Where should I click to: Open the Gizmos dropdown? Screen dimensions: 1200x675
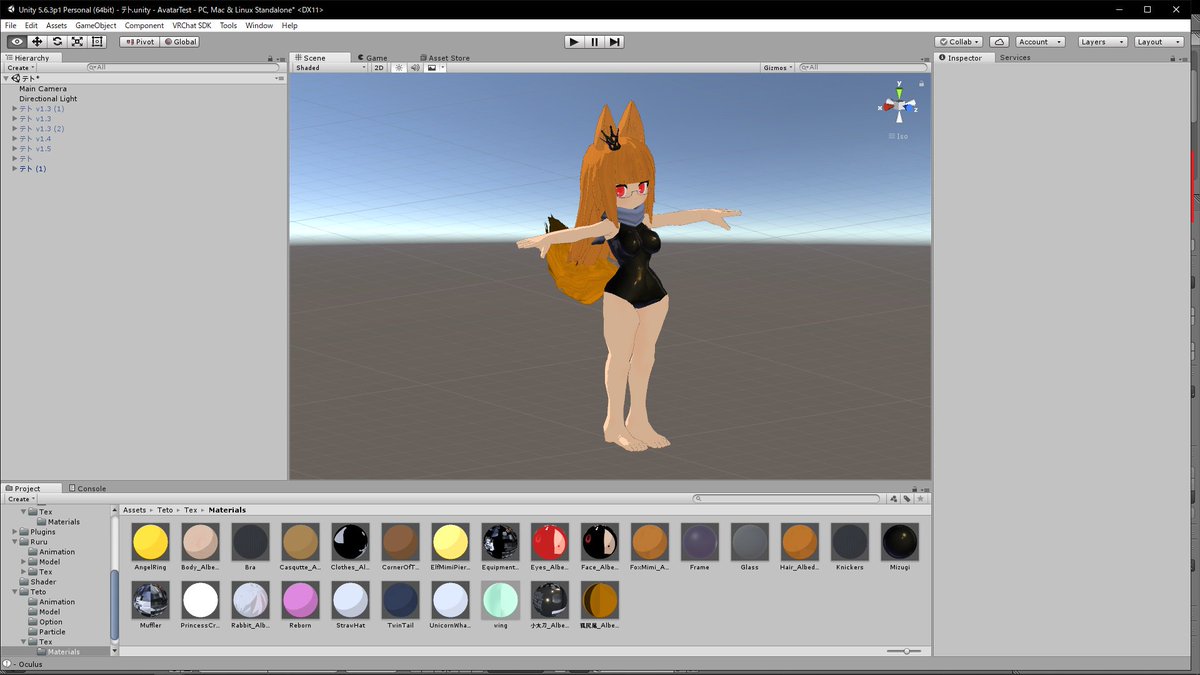777,68
